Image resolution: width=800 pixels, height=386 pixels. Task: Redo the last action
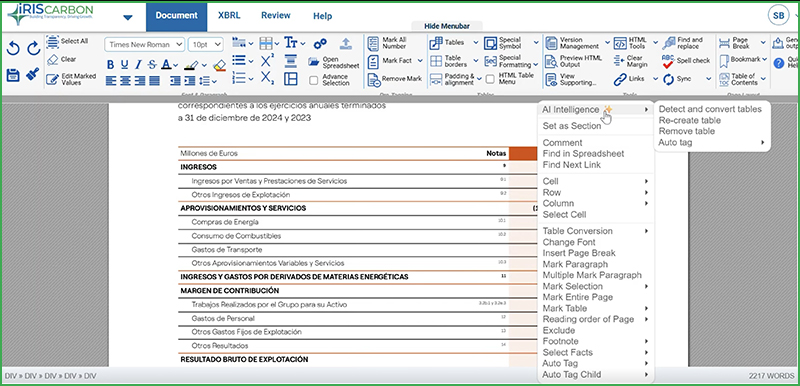[34, 49]
